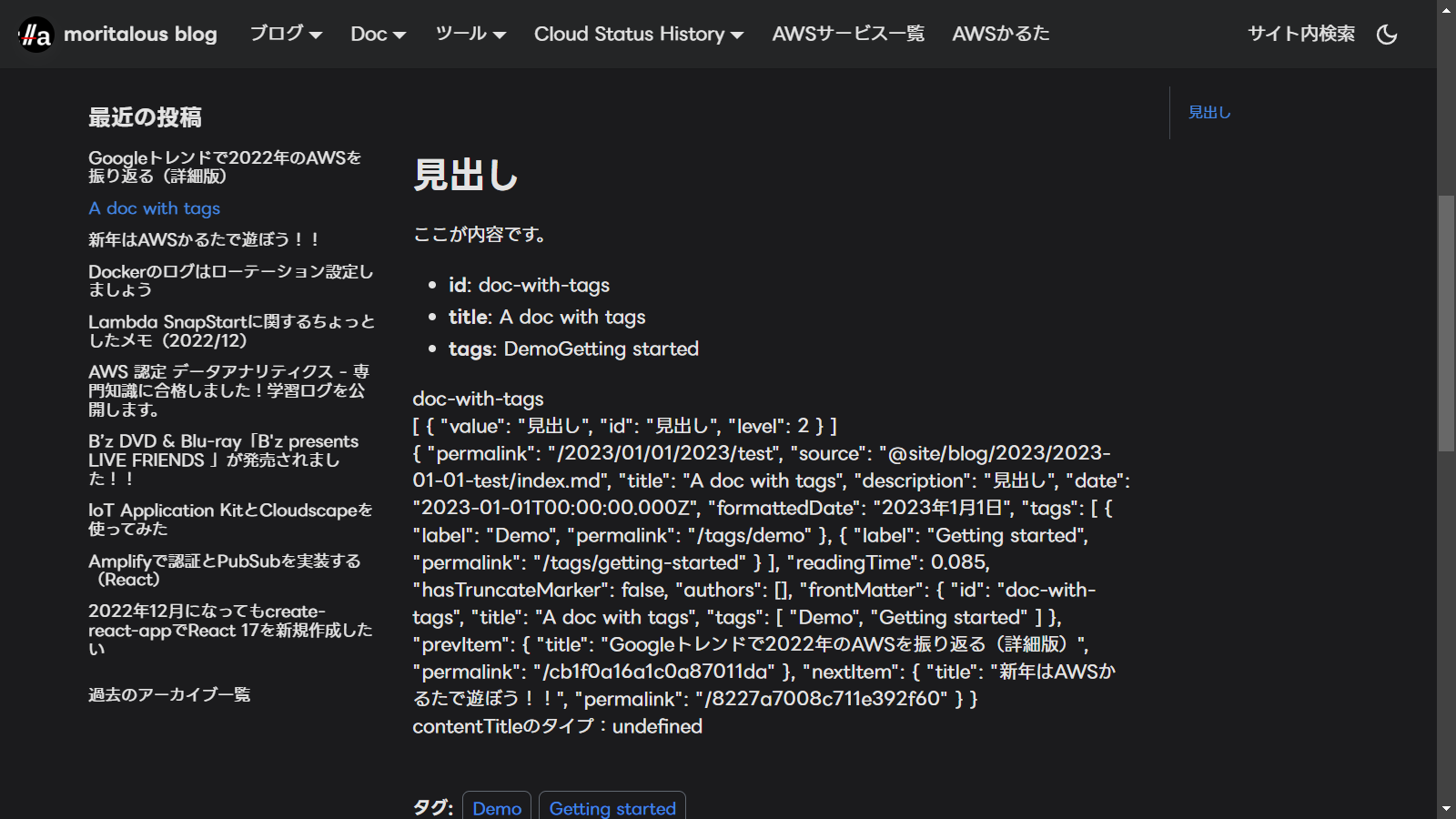Image resolution: width=1456 pixels, height=819 pixels.
Task: Click the page vertical scrollbar thumb
Action: coord(1446,323)
